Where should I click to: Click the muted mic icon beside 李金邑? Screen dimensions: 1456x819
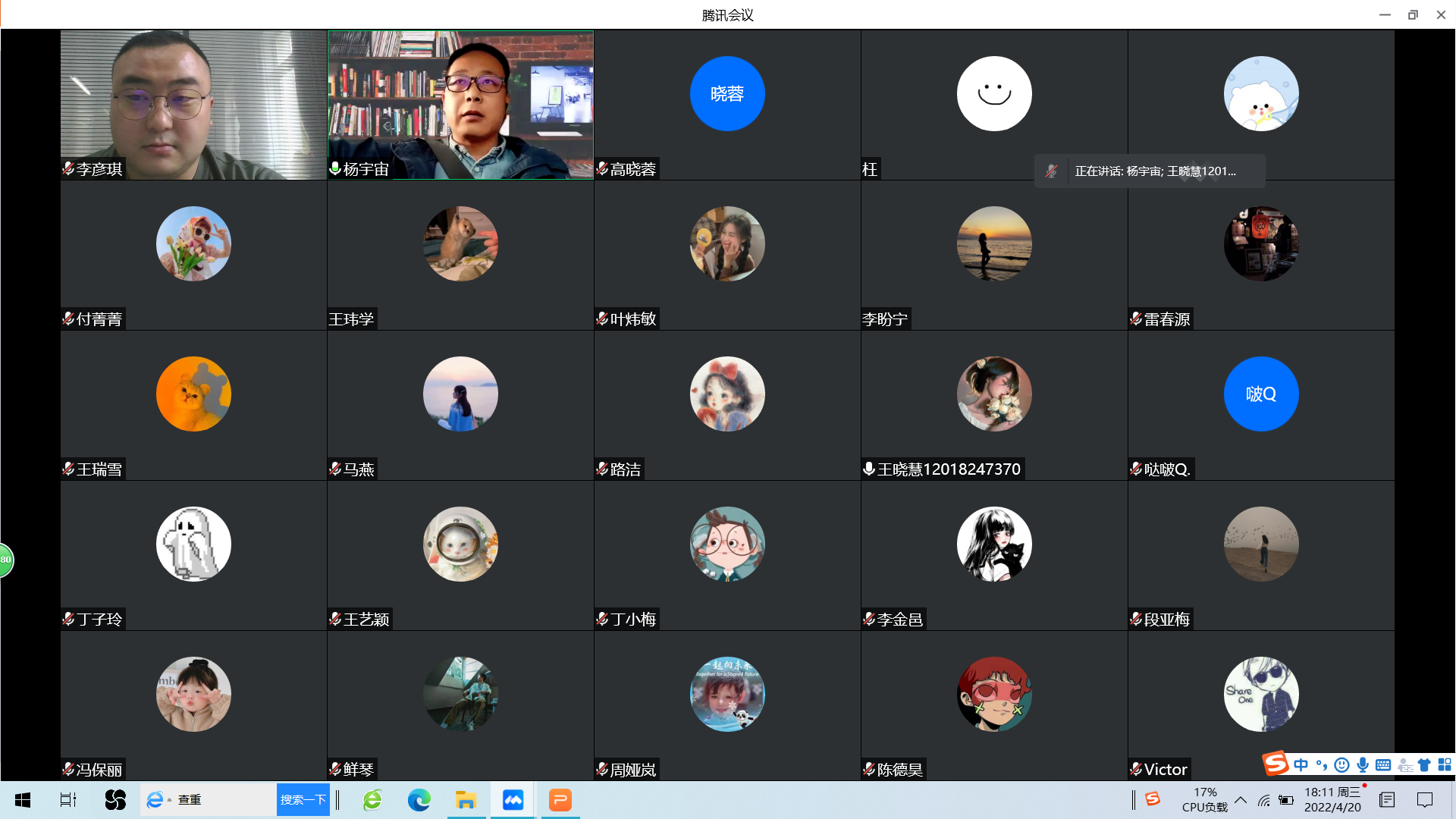pyautogui.click(x=869, y=620)
